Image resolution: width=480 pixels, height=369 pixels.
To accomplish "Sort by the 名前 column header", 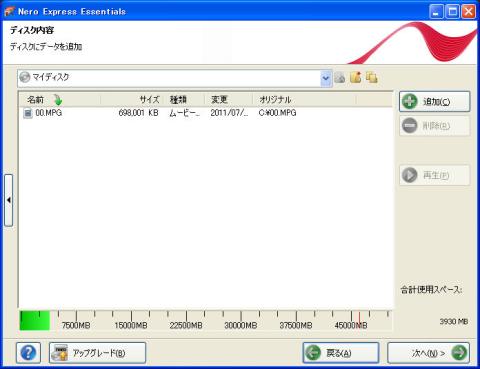I will click(x=60, y=100).
